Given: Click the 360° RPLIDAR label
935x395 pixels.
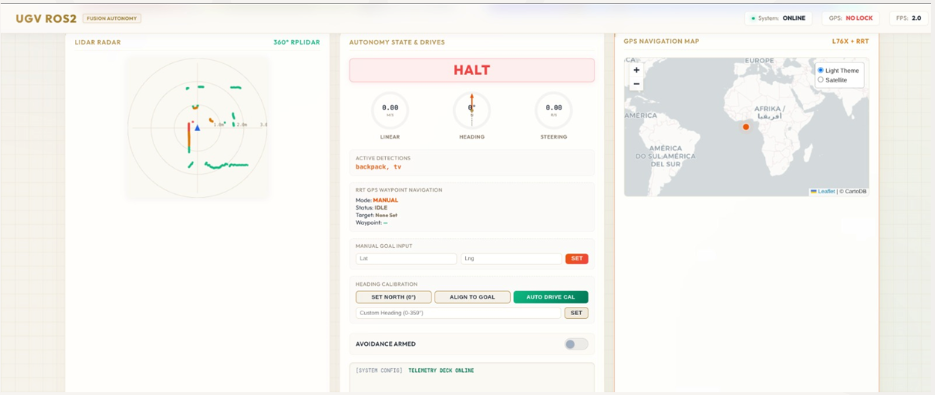Looking at the screenshot, I should pos(297,42).
